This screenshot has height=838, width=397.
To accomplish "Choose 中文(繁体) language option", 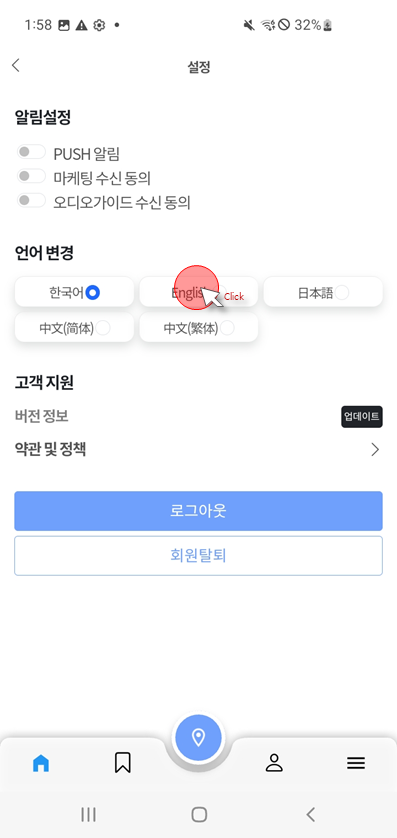I will pyautogui.click(x=199, y=328).
